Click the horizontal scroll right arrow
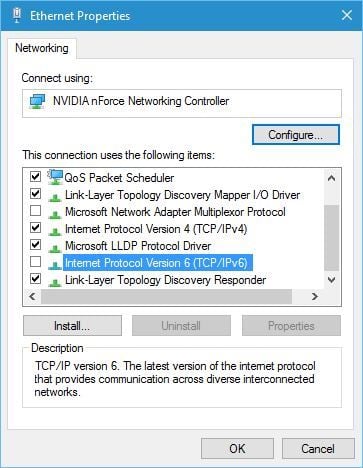Screen dimensions: 363x468 314,296
